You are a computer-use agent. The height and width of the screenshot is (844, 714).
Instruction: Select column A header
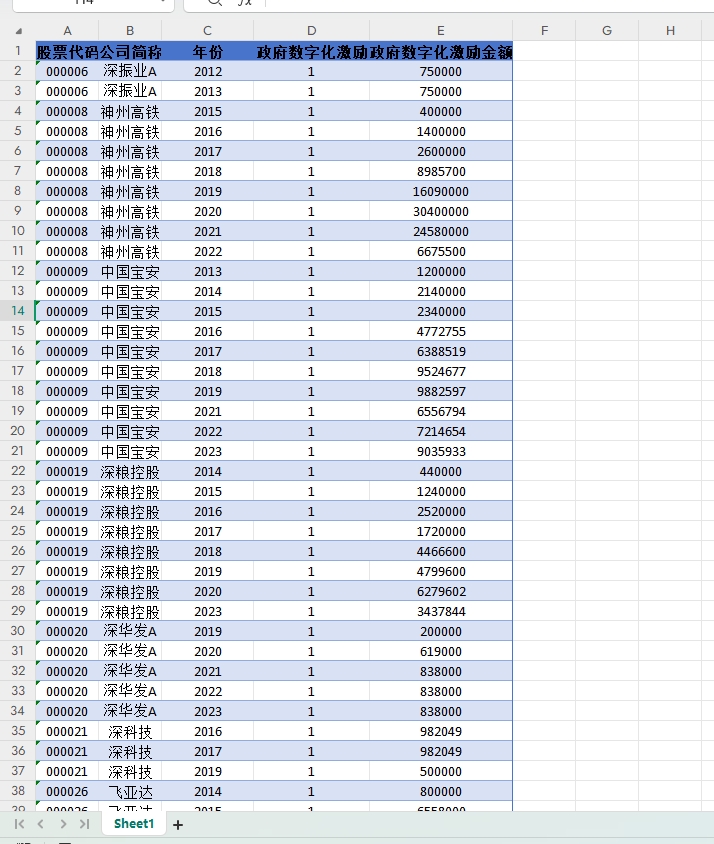coord(67,31)
